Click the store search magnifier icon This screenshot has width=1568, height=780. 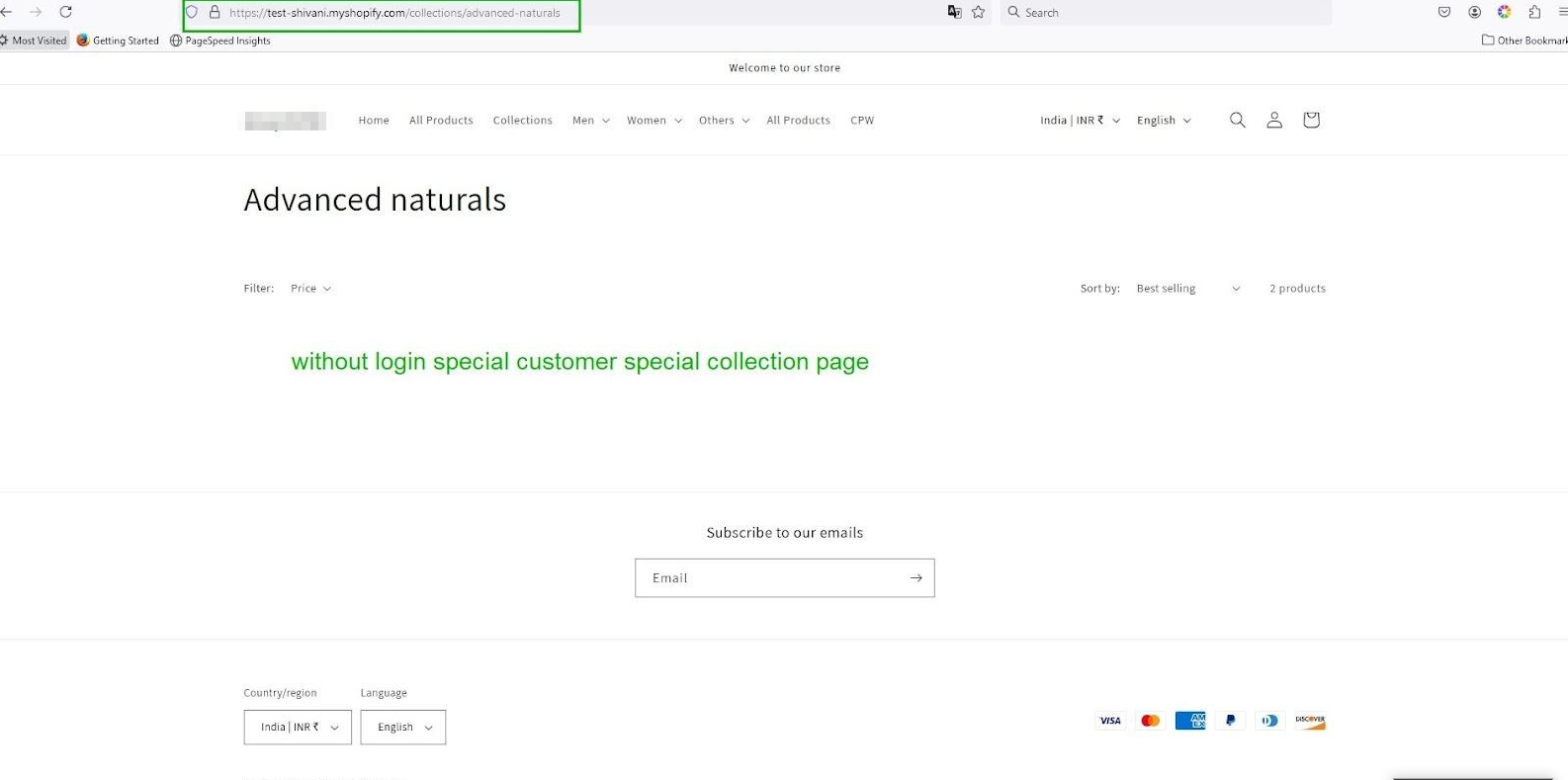coord(1237,120)
